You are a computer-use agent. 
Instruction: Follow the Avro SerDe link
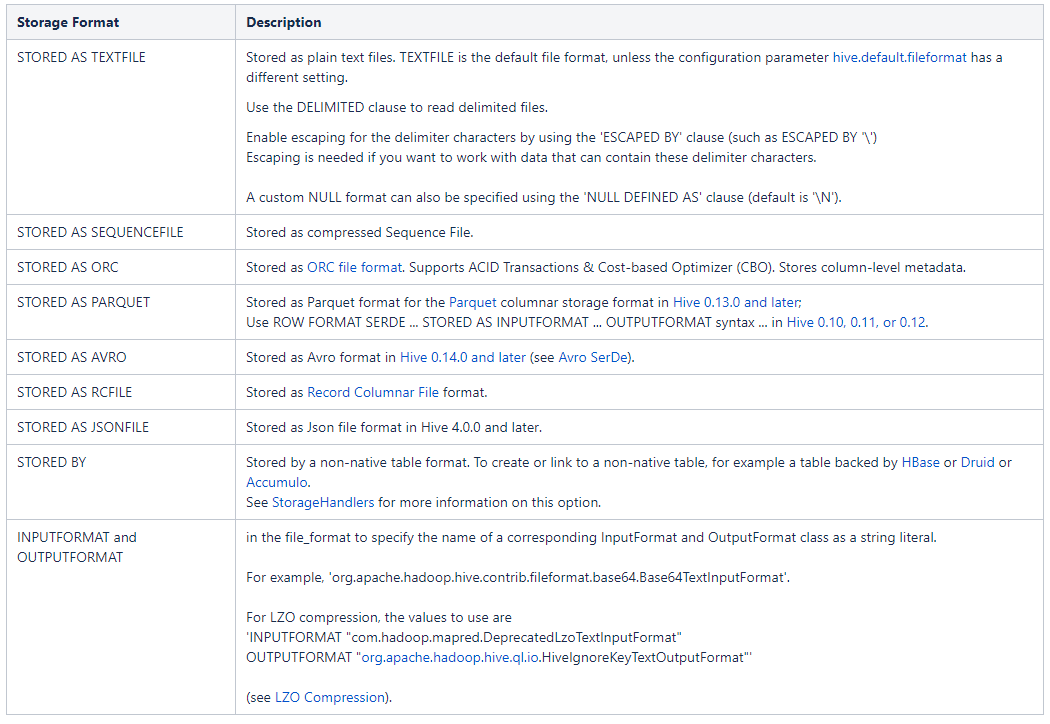pos(593,358)
